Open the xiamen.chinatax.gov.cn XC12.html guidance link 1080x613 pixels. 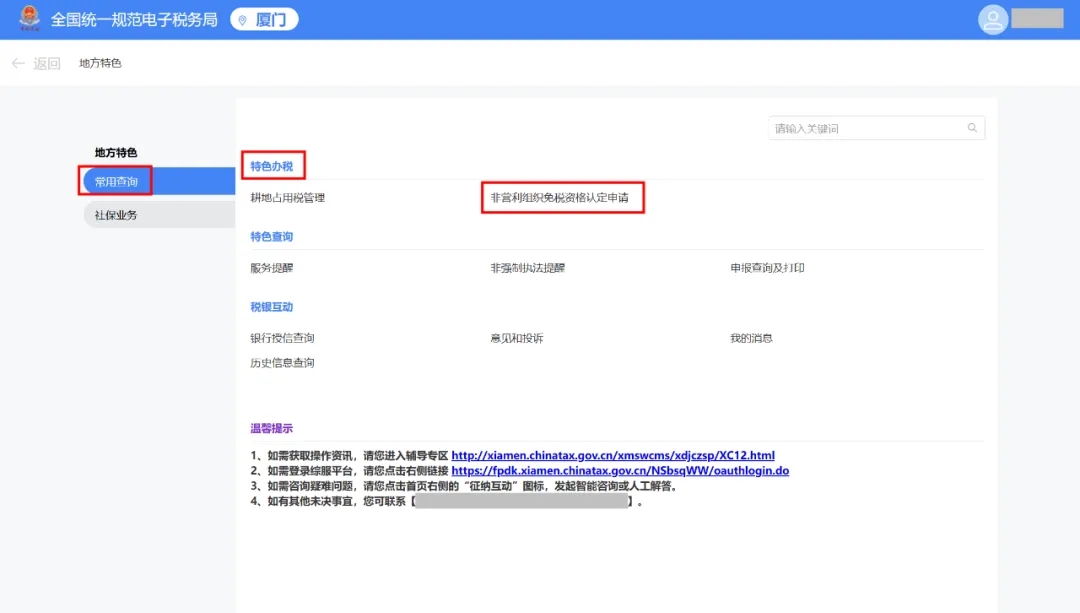[x=613, y=455]
